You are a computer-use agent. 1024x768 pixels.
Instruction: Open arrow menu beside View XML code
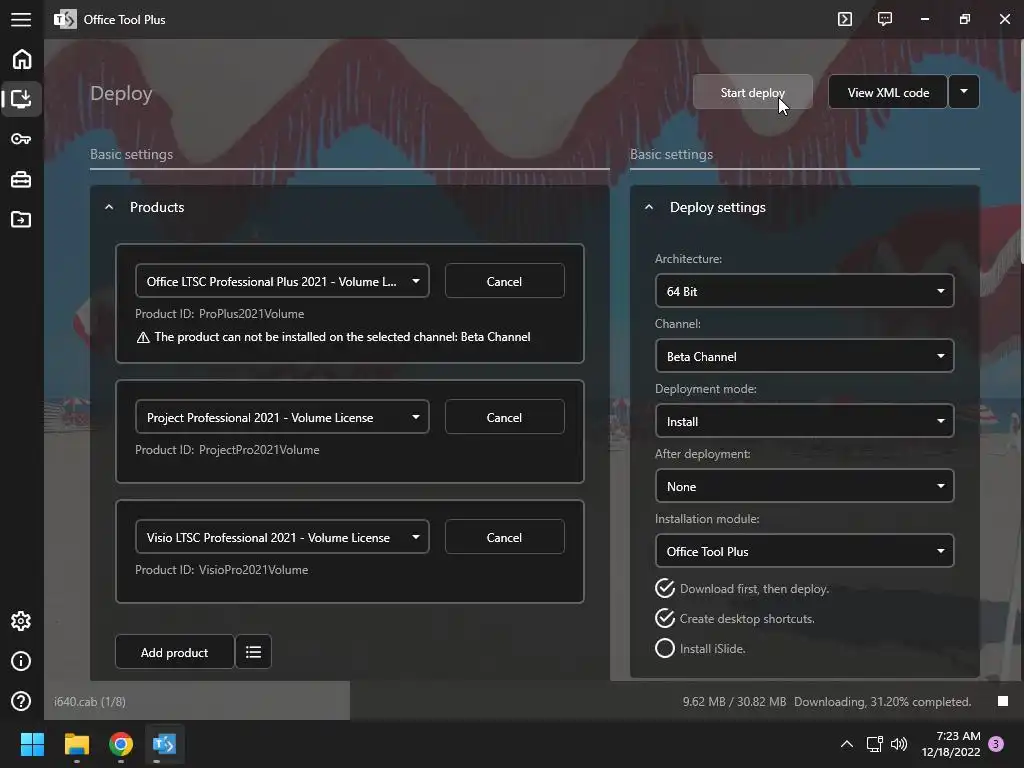coord(964,92)
